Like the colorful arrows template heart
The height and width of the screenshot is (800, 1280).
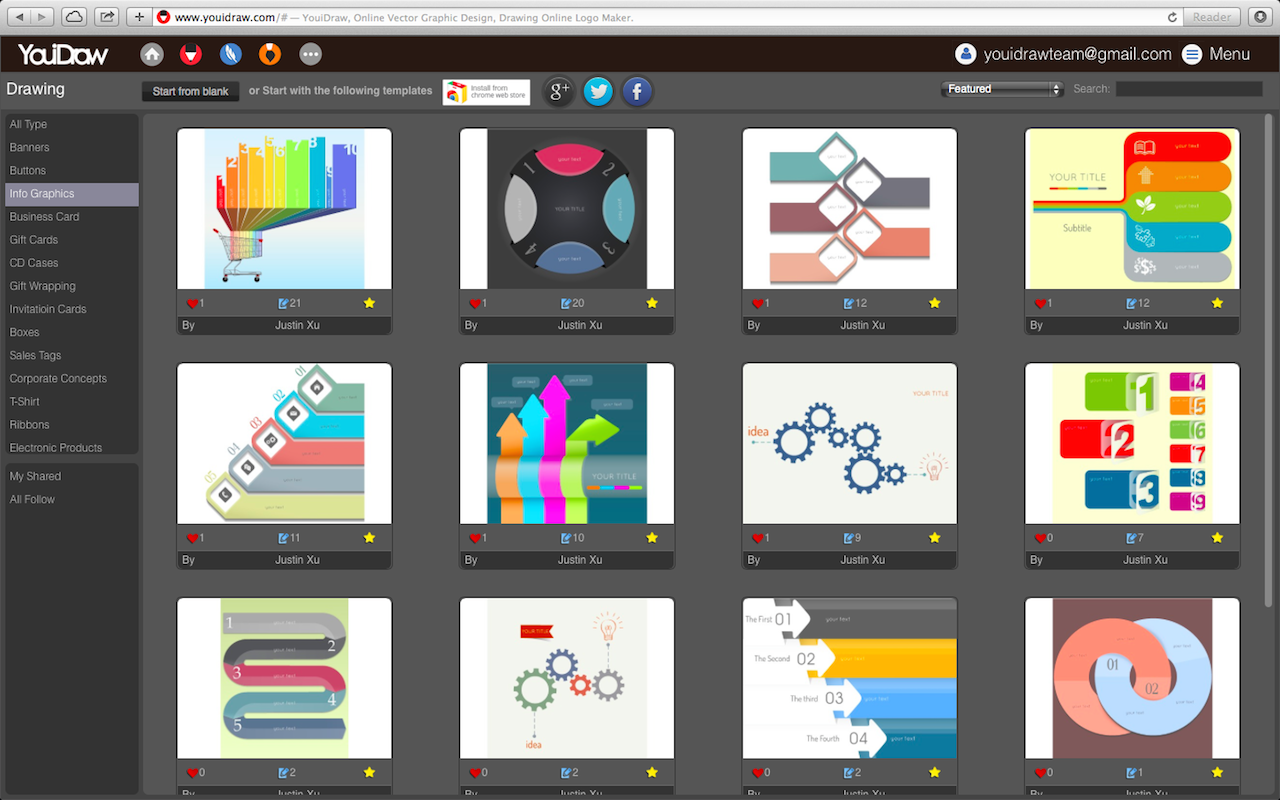[x=476, y=538]
